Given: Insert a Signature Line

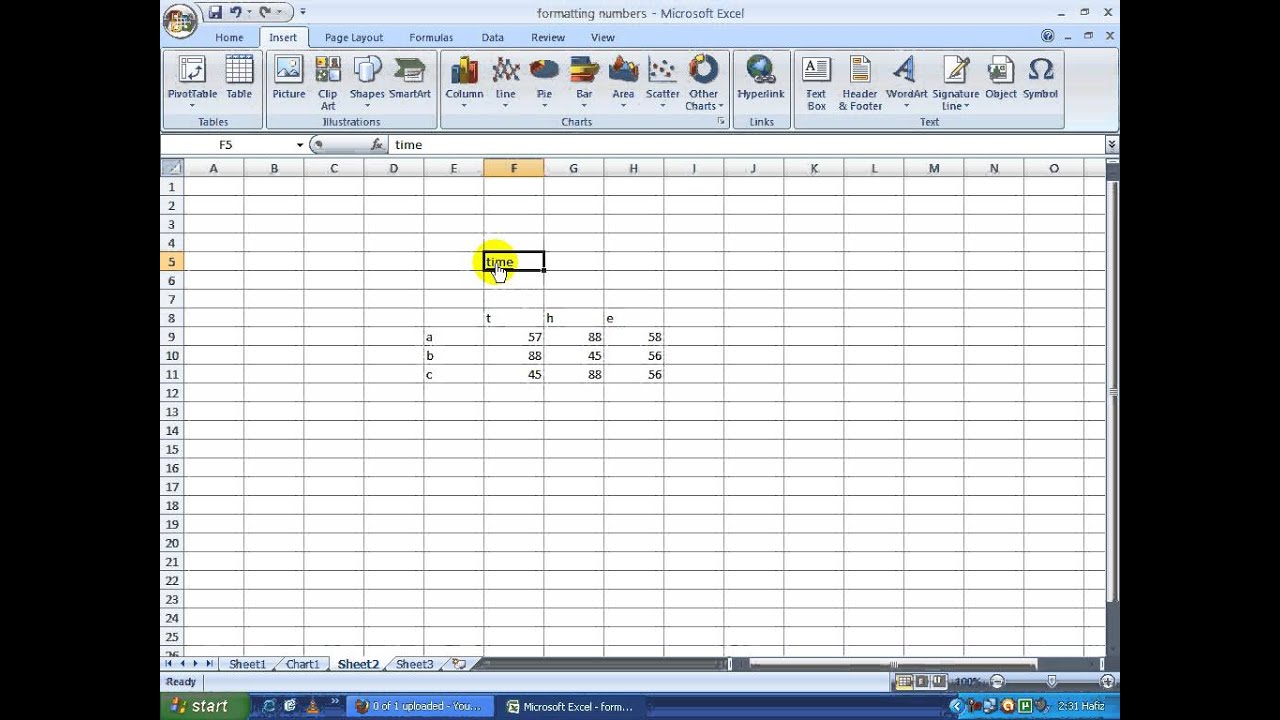Looking at the screenshot, I should (956, 82).
